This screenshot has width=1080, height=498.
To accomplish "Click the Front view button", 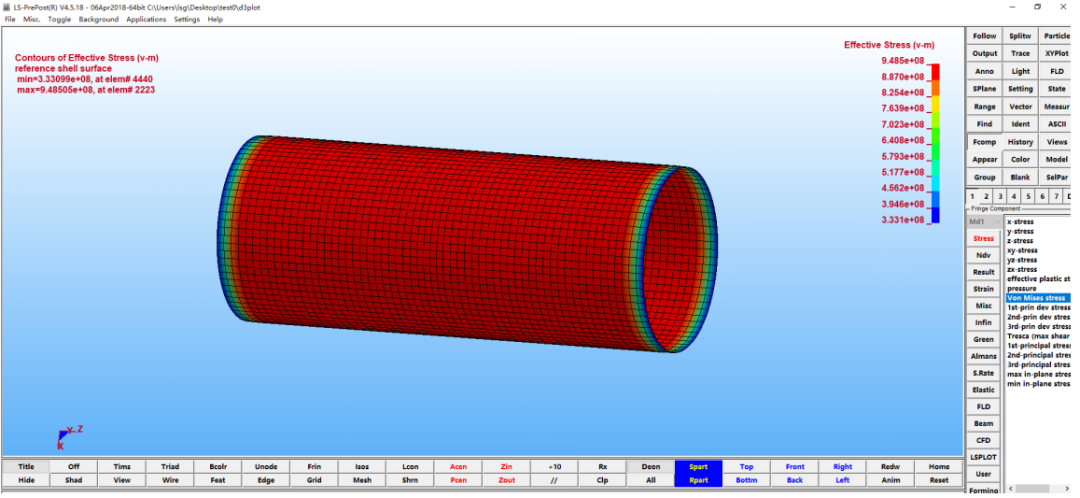I will [794, 466].
